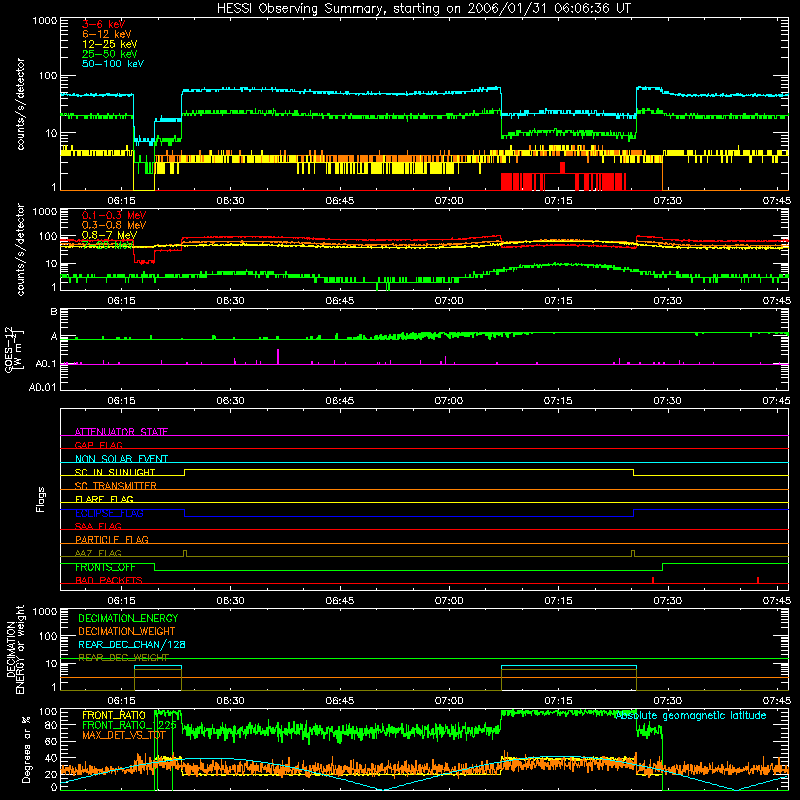Click the PARTICLE_FLAG label
The image size is (800, 800).
(x=112, y=539)
